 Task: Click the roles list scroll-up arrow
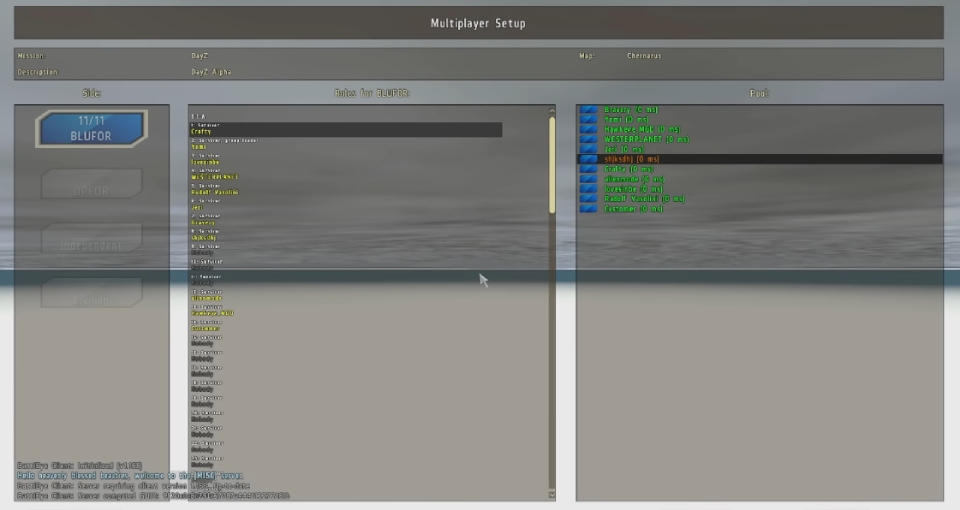(x=552, y=111)
